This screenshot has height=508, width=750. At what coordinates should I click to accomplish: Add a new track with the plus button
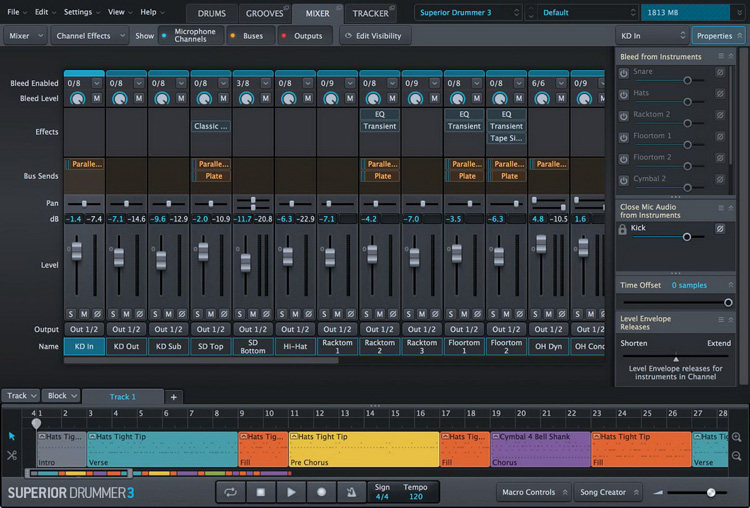pyautogui.click(x=173, y=397)
